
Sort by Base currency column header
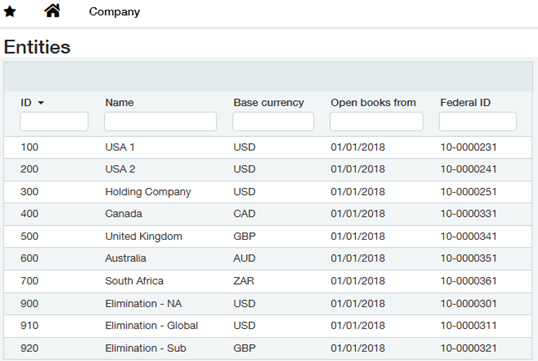click(269, 102)
